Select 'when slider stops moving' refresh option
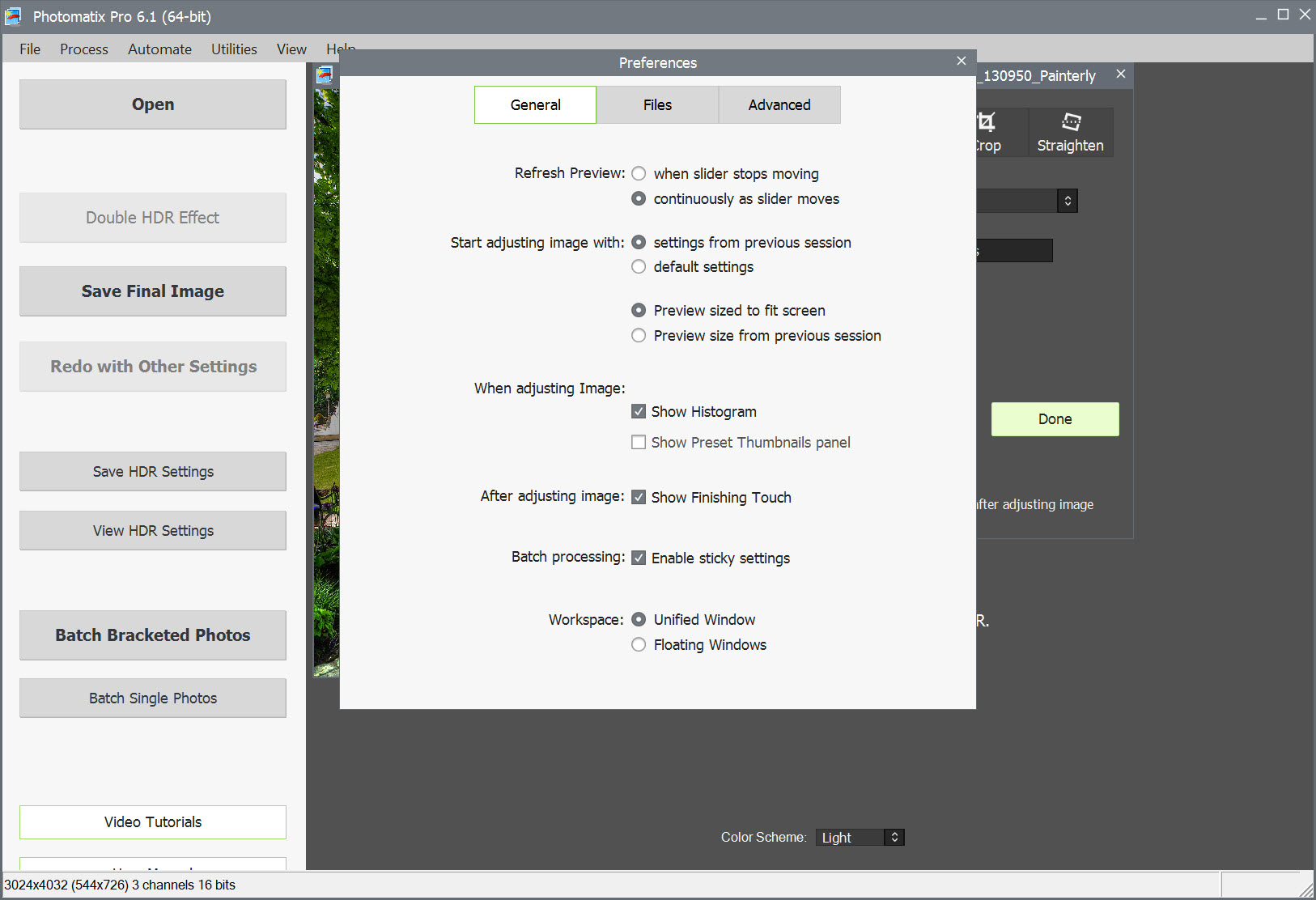The image size is (1316, 900). pyautogui.click(x=639, y=173)
